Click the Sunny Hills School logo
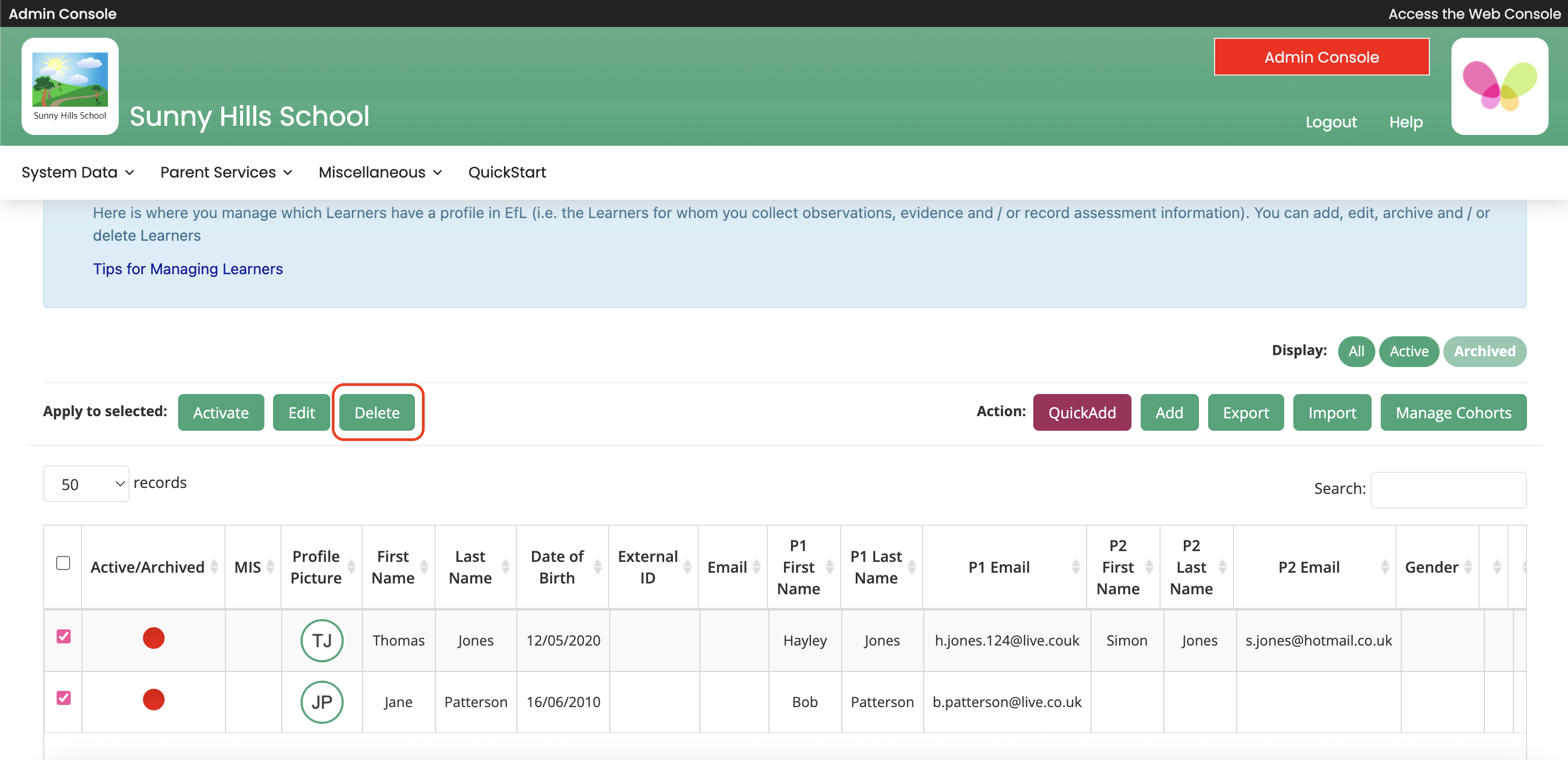 pos(70,86)
